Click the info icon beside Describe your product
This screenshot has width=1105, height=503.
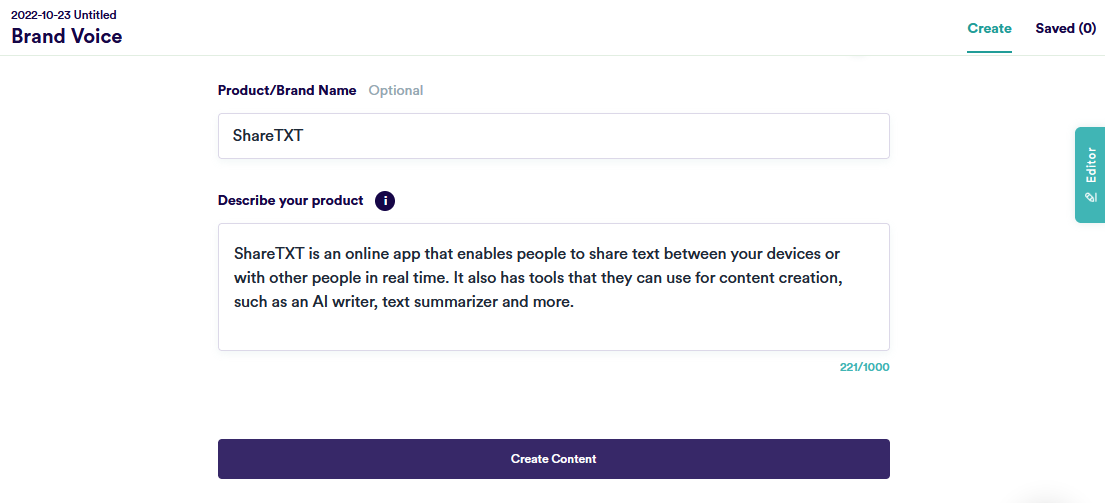[x=385, y=201]
